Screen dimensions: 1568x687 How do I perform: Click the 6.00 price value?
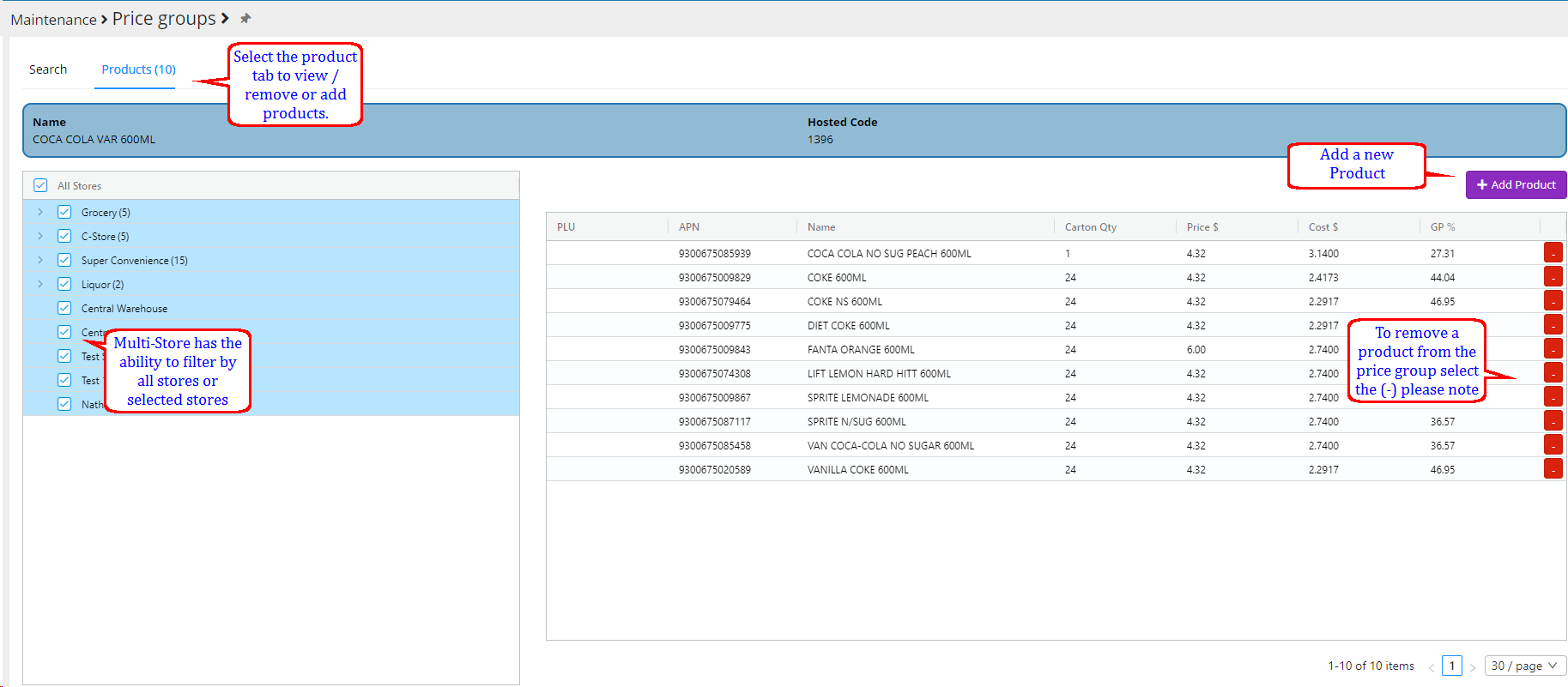pyautogui.click(x=1196, y=350)
